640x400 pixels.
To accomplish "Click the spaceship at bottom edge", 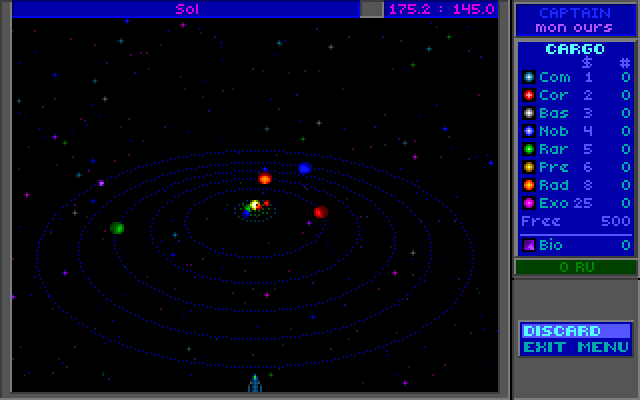I will 255,383.
